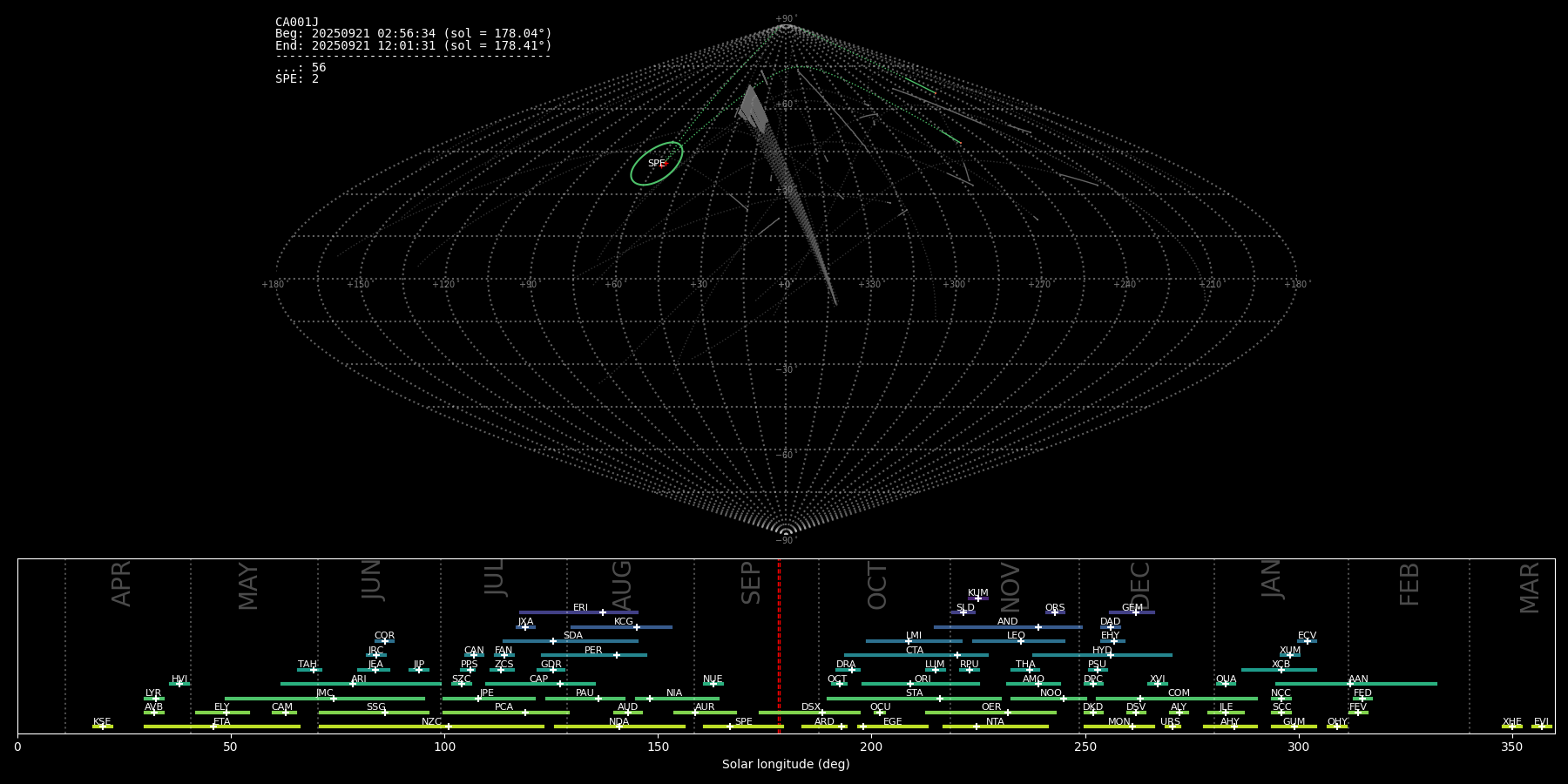The width and height of the screenshot is (1568, 784).
Task: Click the KSE shower label
Action: point(102,721)
